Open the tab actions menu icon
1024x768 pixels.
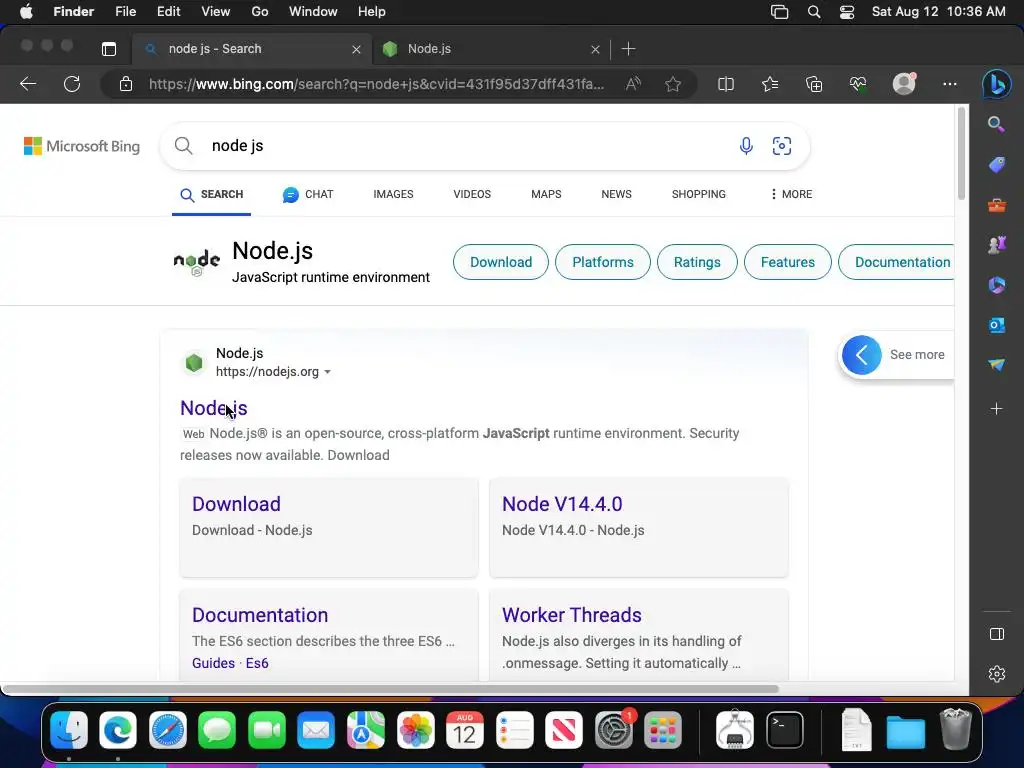click(109, 49)
